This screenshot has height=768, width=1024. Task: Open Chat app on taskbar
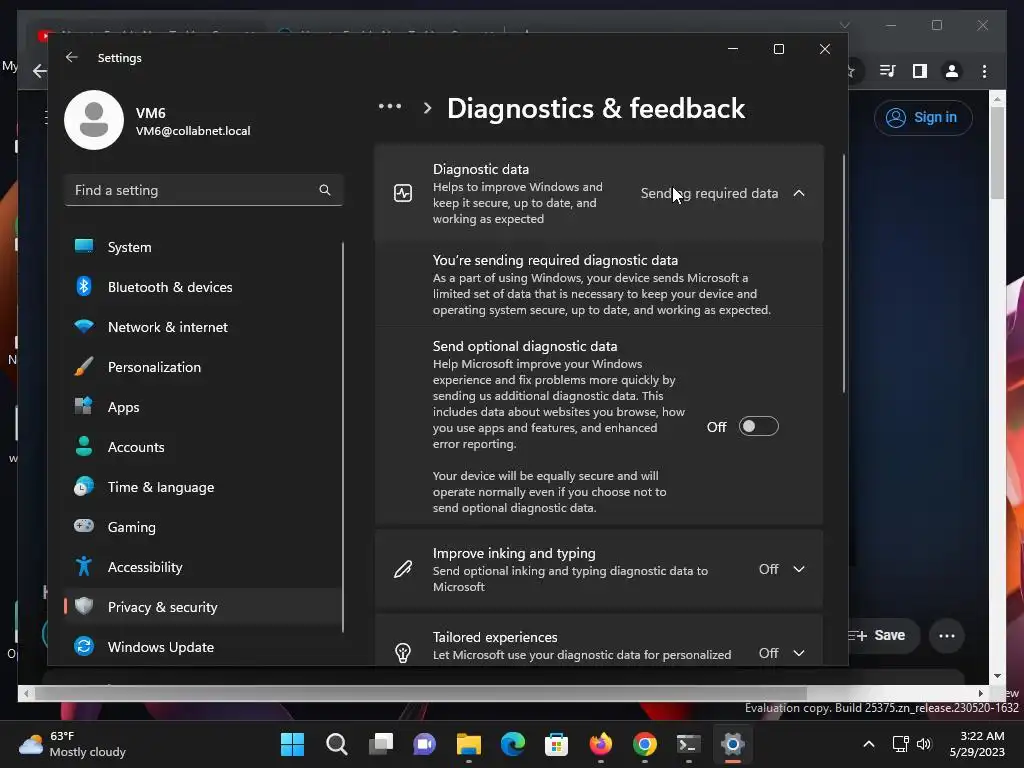(x=424, y=744)
